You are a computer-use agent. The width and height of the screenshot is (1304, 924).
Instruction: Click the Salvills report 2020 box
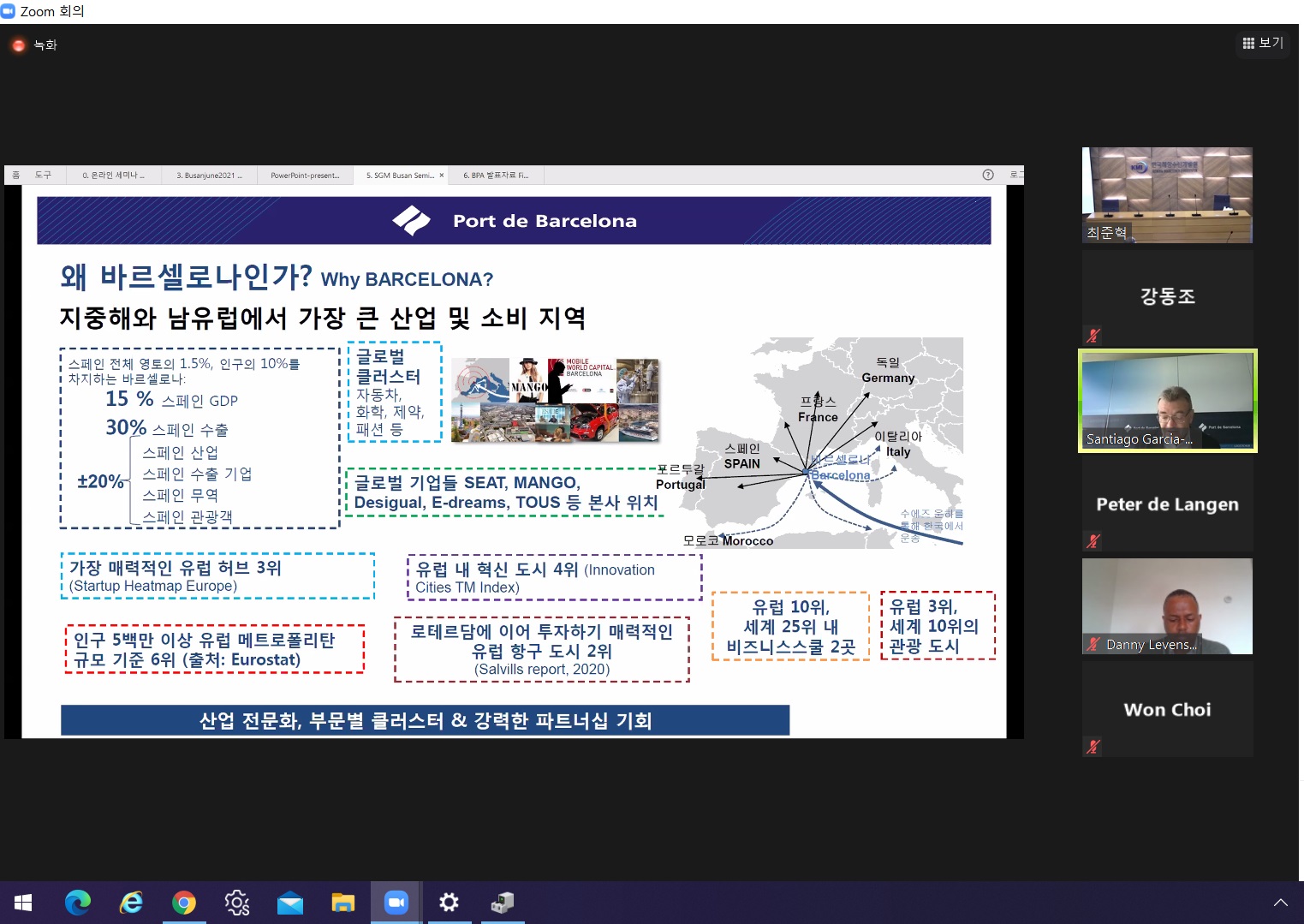click(541, 649)
